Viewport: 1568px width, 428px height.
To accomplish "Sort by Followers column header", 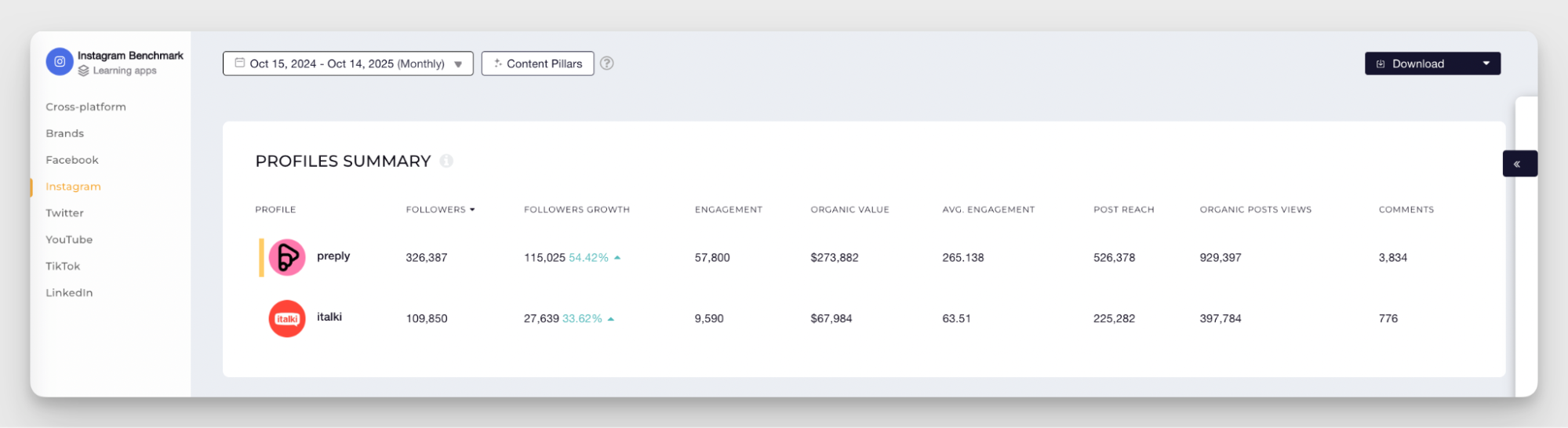I will click(439, 209).
